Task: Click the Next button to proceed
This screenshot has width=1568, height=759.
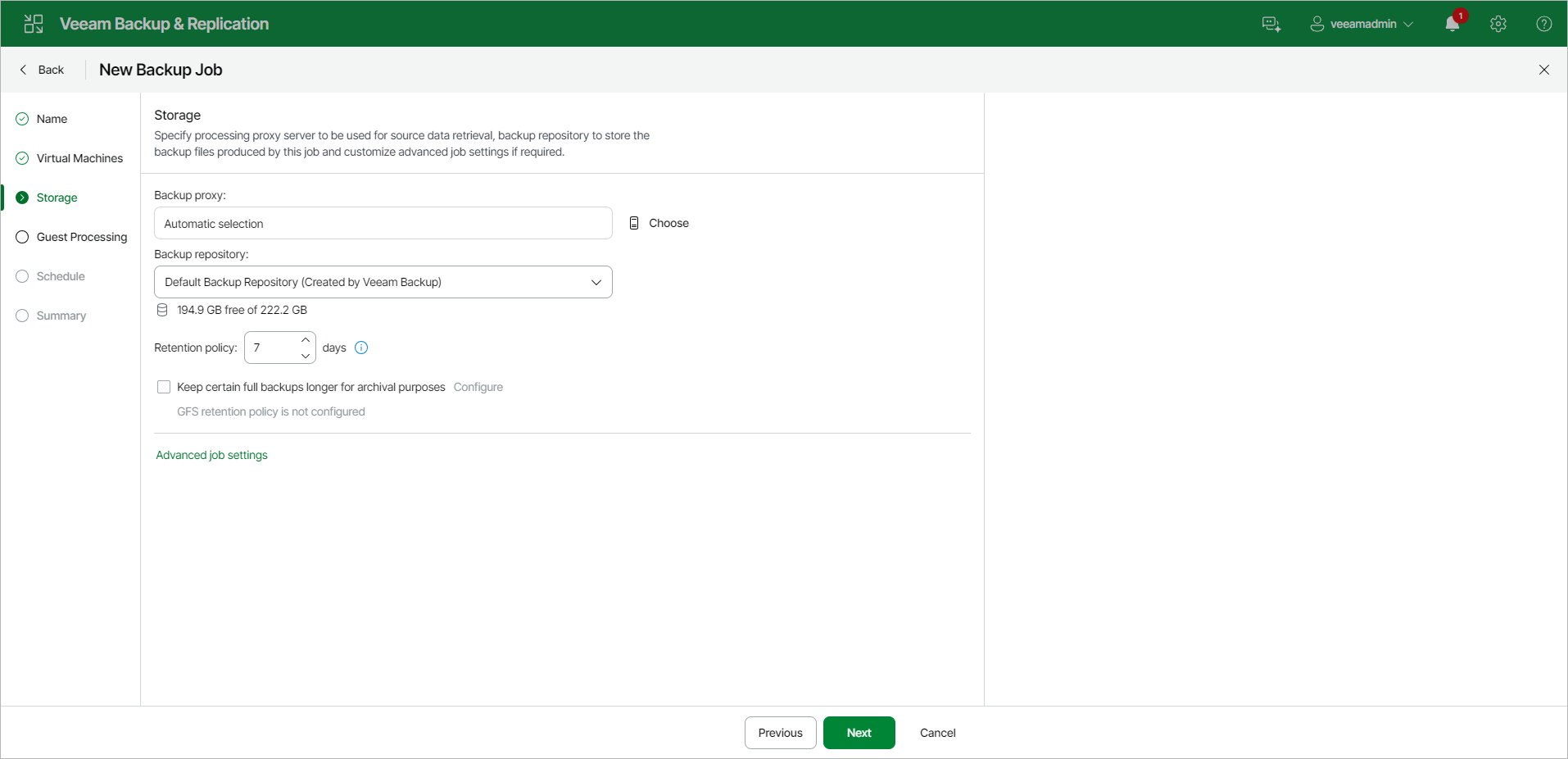Action: coord(859,732)
